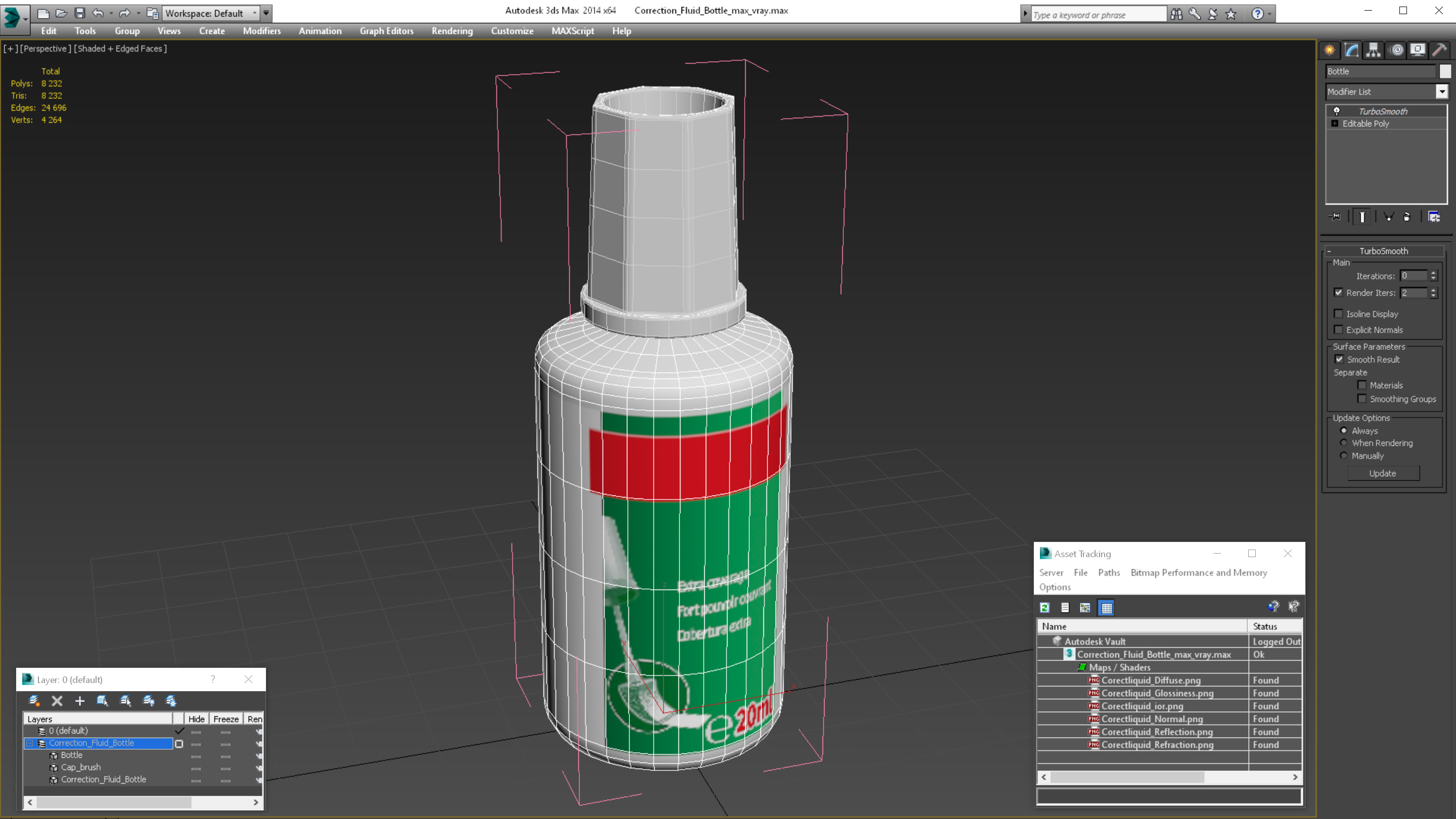Viewport: 1456px width, 819px height.
Task: Click the Open File toolbar icon
Action: point(62,13)
